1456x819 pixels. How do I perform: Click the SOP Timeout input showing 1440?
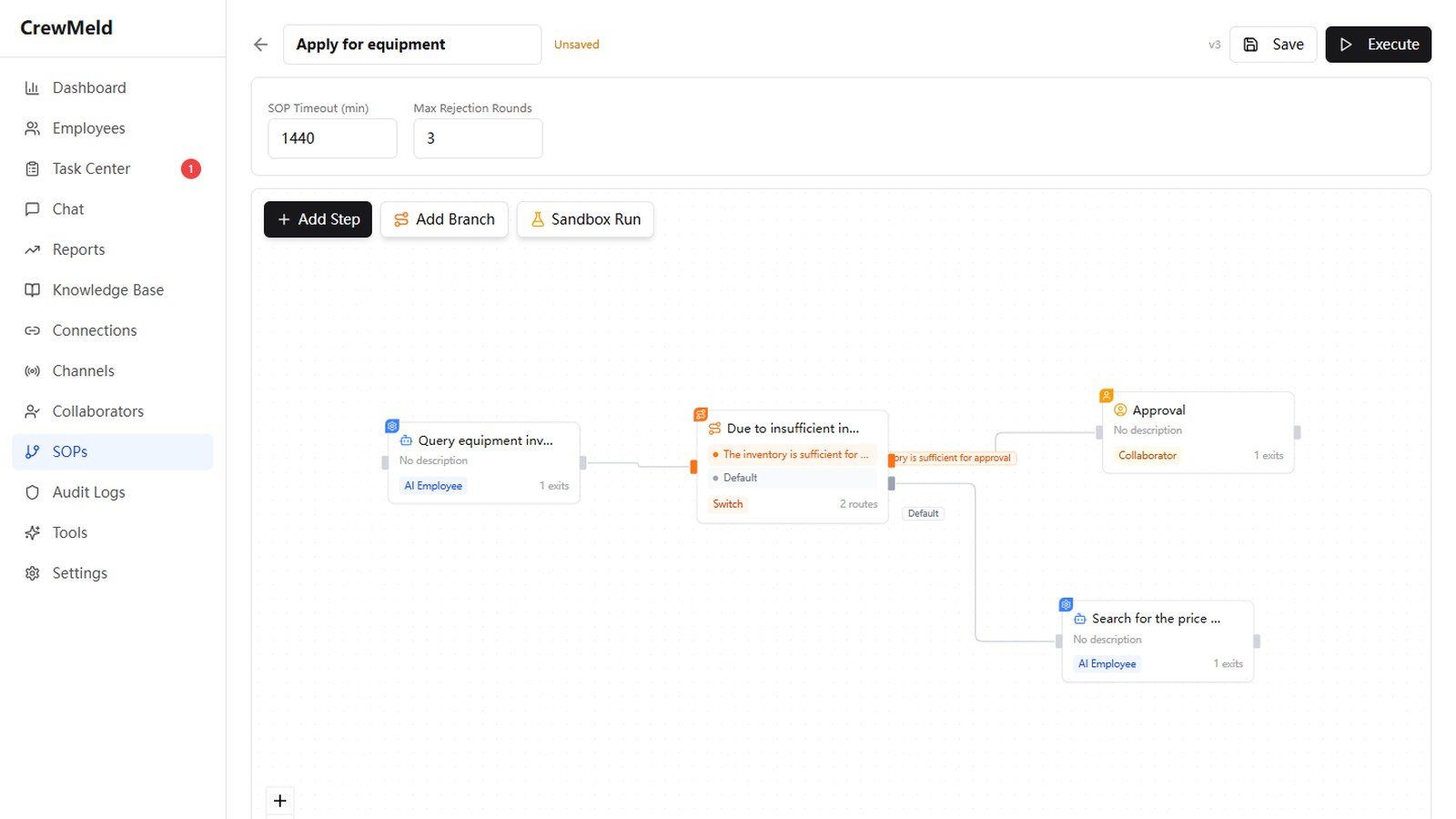pos(332,138)
